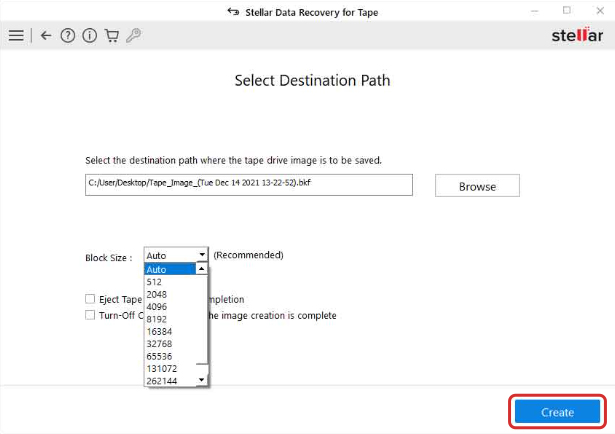Click the shopping cart buy icon

point(112,36)
